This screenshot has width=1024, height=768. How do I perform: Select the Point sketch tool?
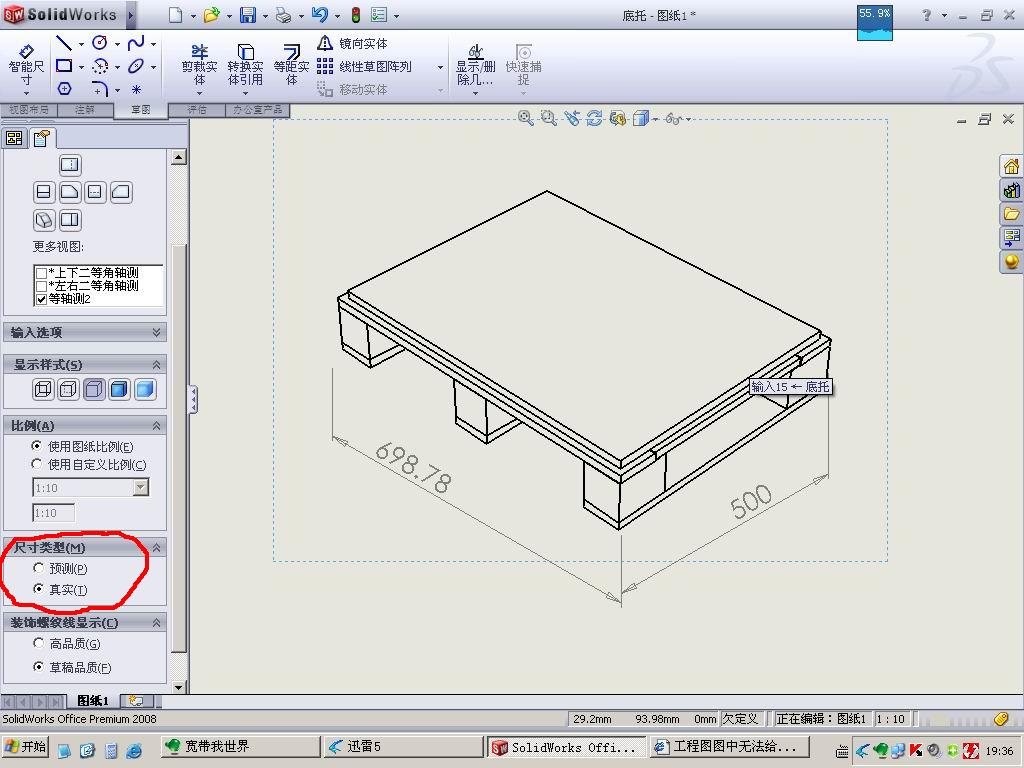(x=136, y=89)
